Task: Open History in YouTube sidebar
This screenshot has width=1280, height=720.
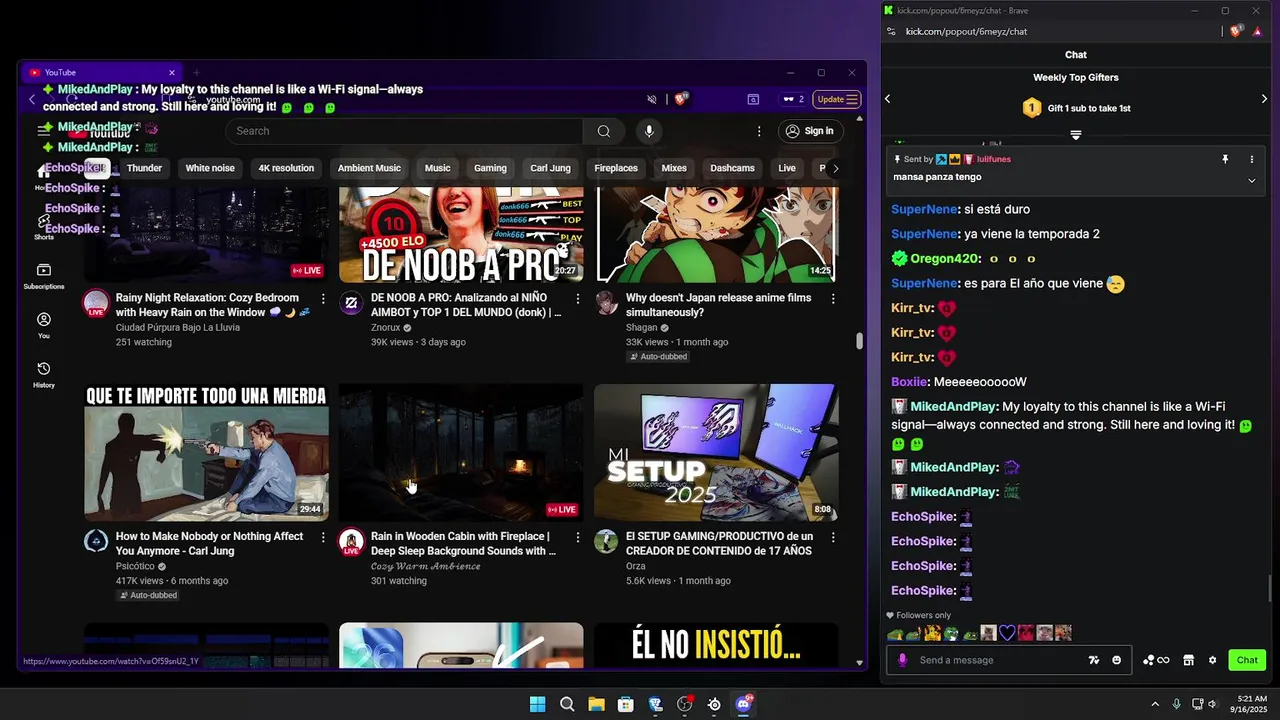Action: (x=44, y=375)
